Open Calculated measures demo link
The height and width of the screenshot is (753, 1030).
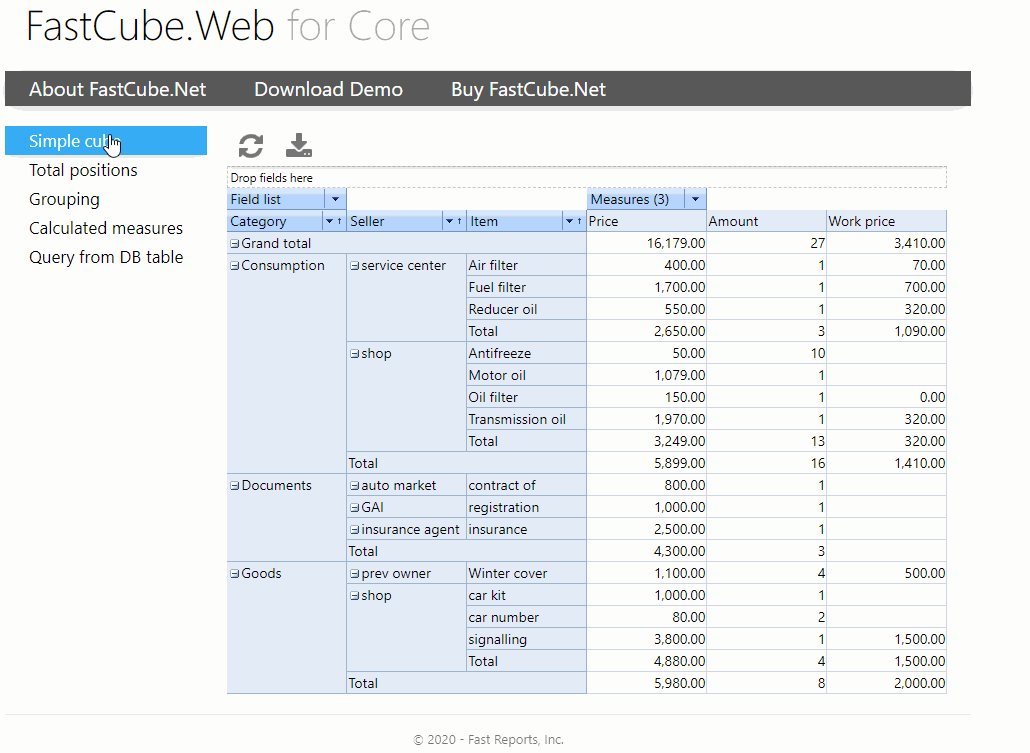pos(106,228)
